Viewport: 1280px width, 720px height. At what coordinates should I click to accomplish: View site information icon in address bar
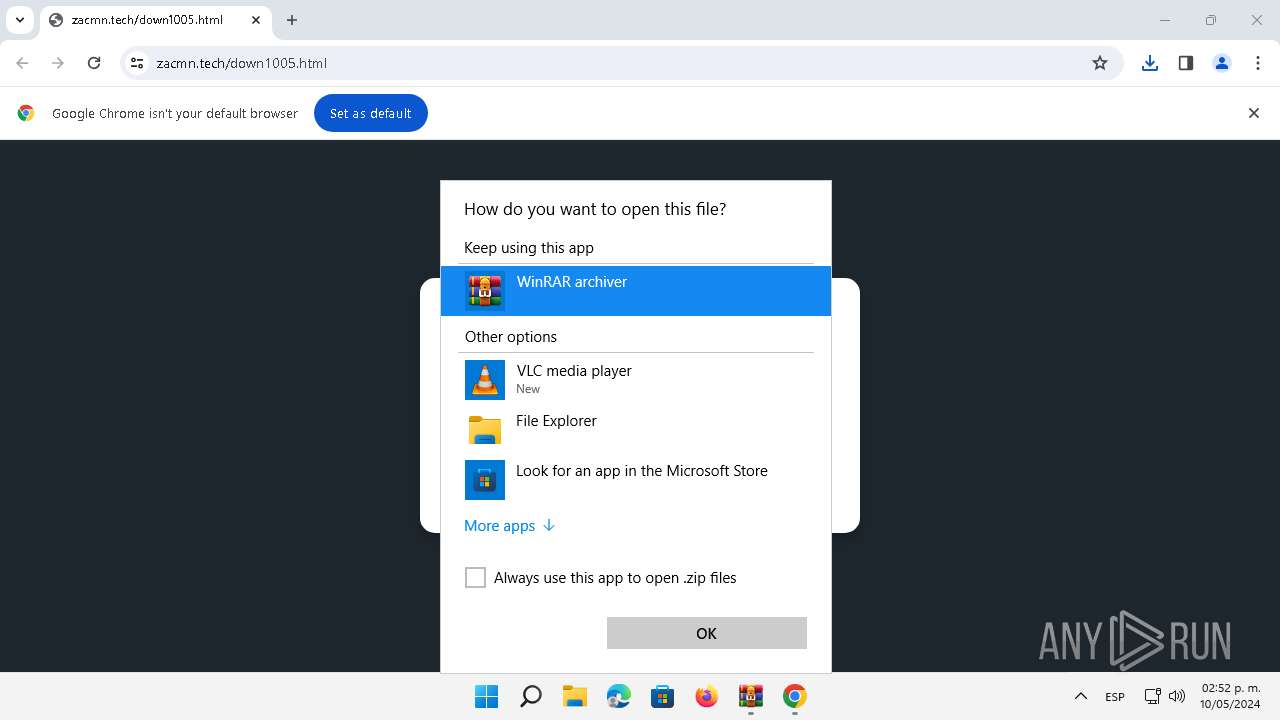click(138, 63)
